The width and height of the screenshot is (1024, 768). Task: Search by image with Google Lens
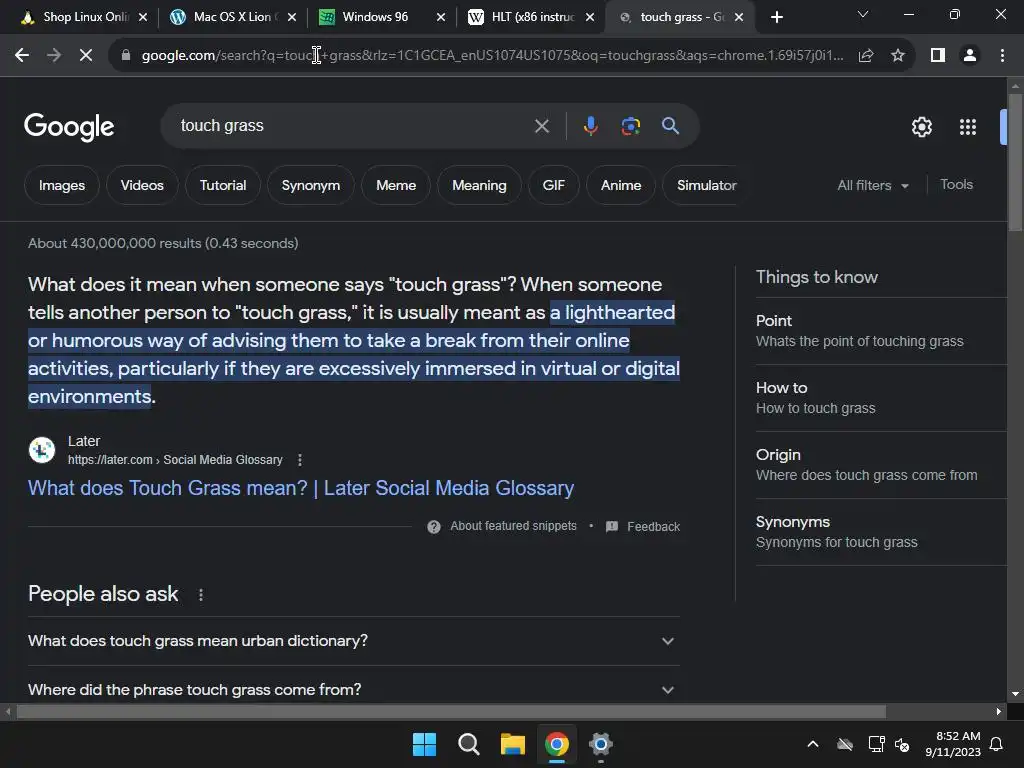[x=630, y=126]
